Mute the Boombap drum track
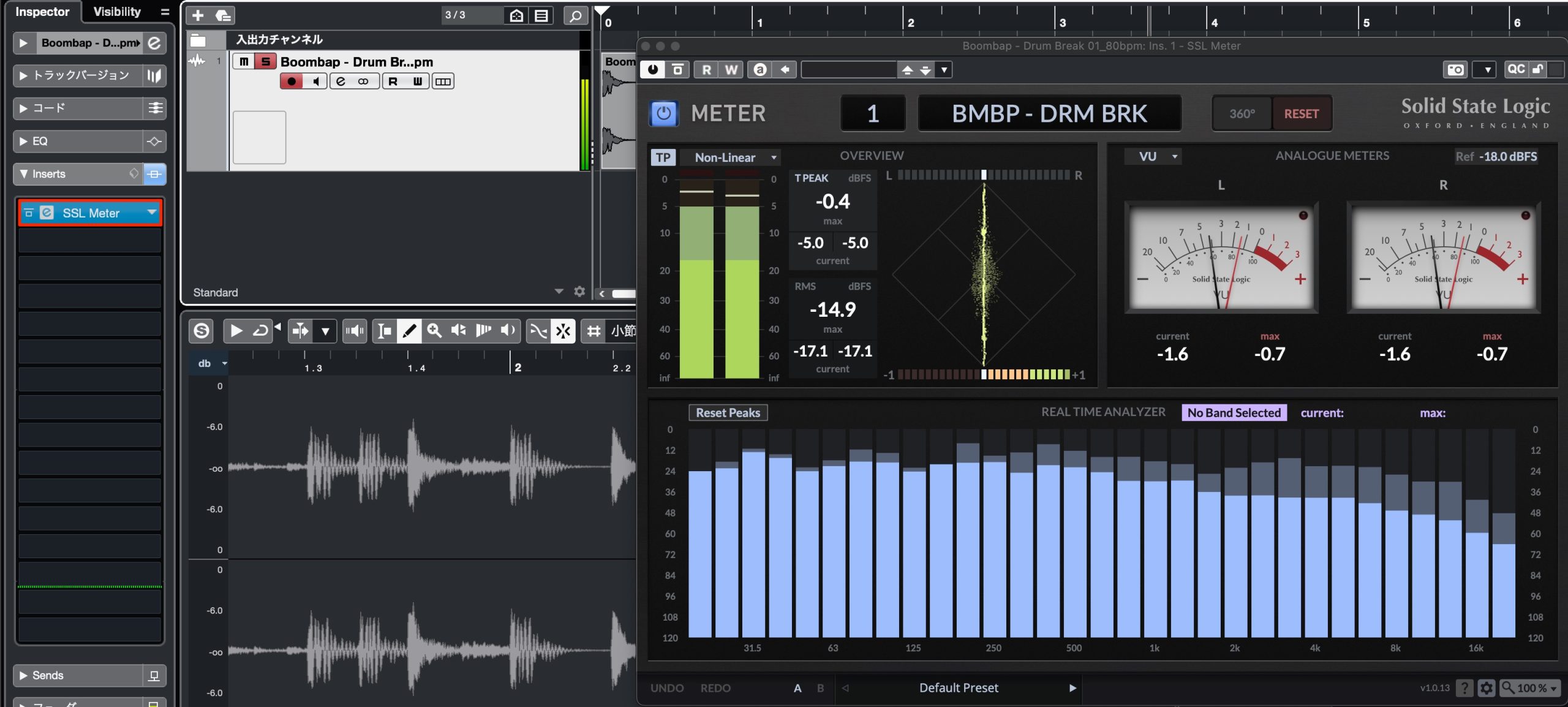1568x707 pixels. (244, 62)
